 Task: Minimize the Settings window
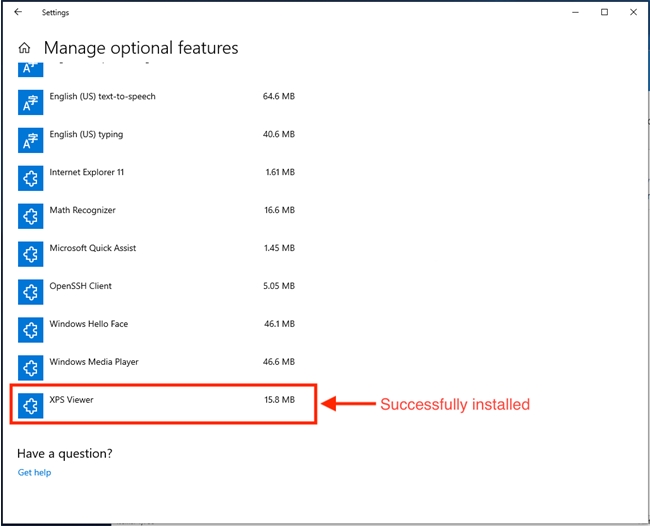[575, 12]
